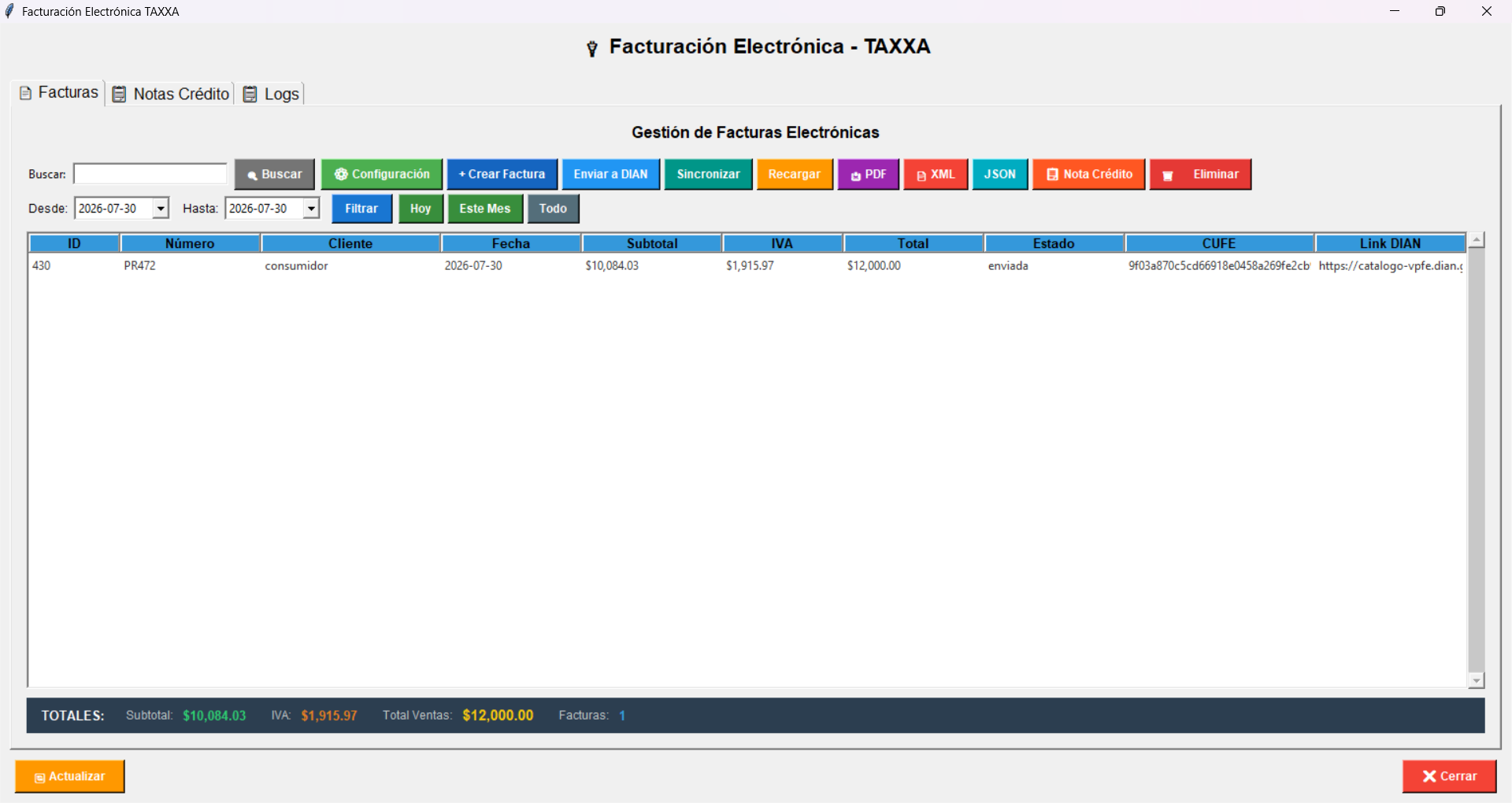Click the table scrollbar down arrow
Screen dimensions: 1512x803
click(x=1477, y=681)
